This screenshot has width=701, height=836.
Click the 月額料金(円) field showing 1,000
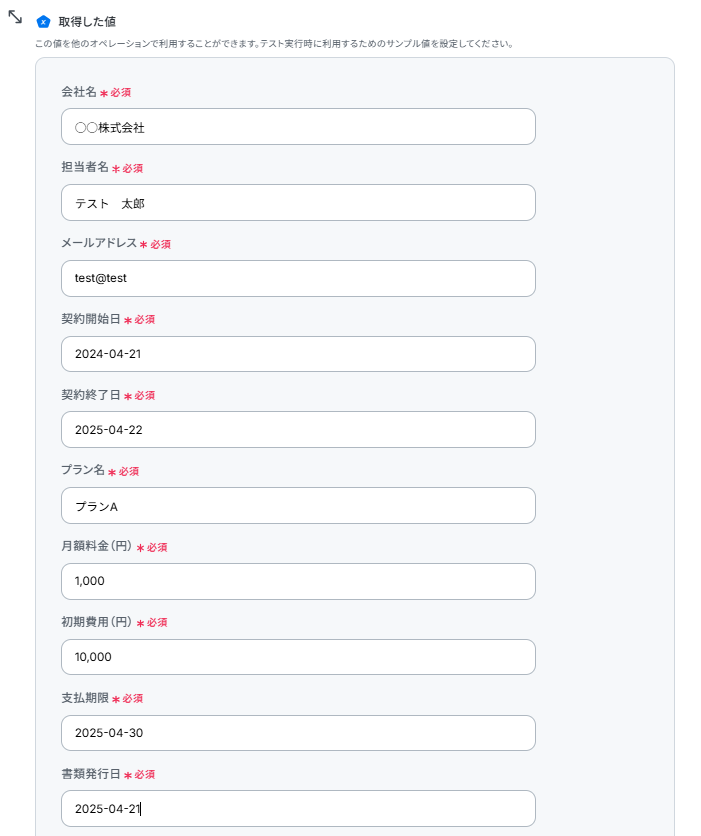pos(298,581)
